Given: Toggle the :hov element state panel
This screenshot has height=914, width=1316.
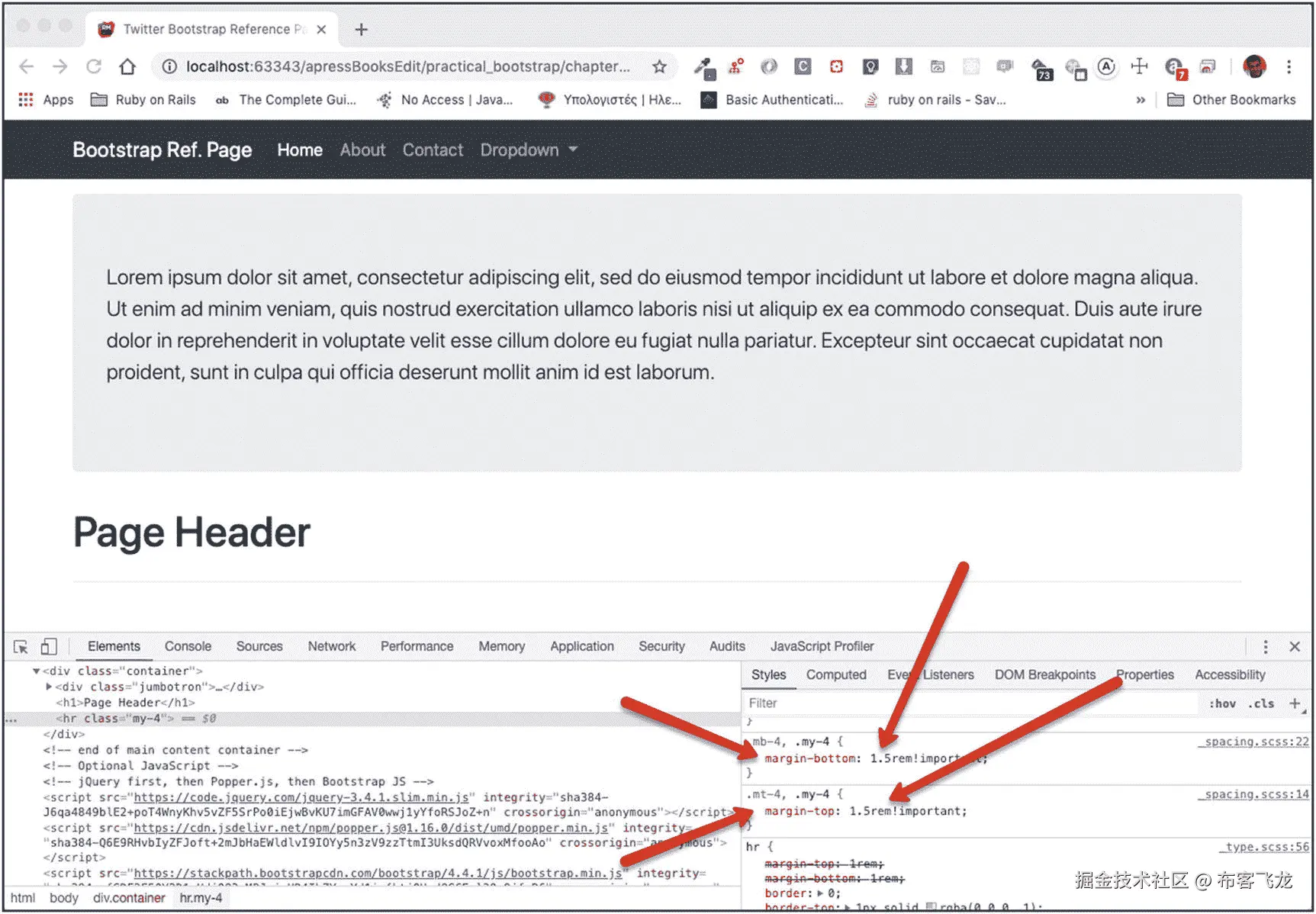Looking at the screenshot, I should point(1222,703).
